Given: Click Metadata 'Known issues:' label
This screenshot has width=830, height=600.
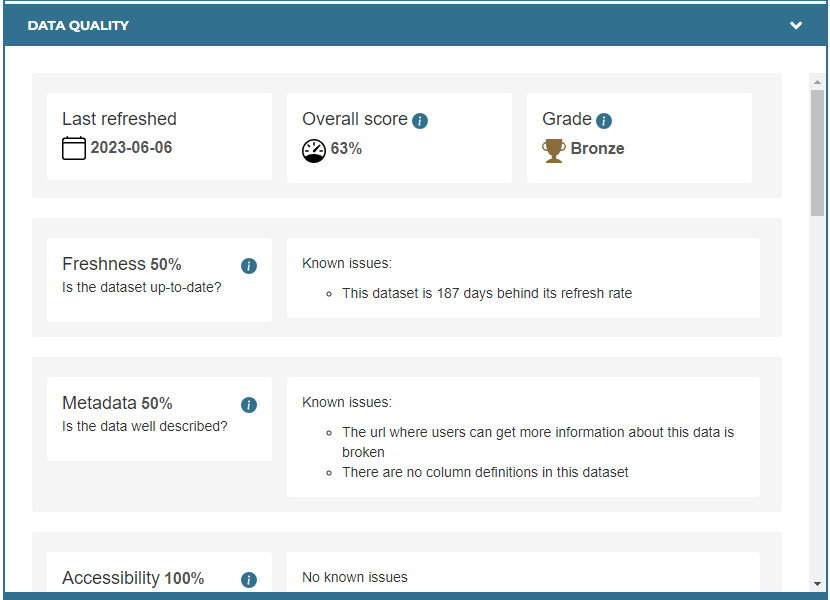Looking at the screenshot, I should (347, 402).
